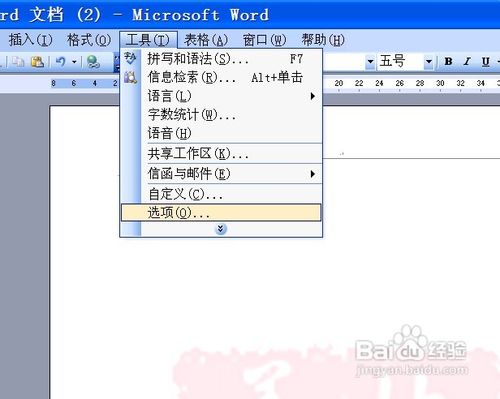This screenshot has width=500, height=399.
Task: Open the 插入(I) menu
Action: [x=30, y=40]
